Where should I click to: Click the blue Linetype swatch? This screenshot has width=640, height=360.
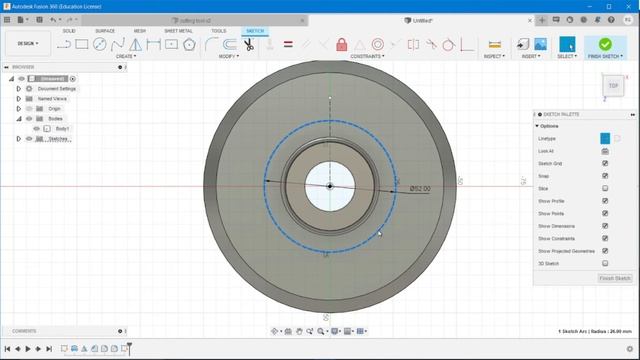pyautogui.click(x=605, y=138)
